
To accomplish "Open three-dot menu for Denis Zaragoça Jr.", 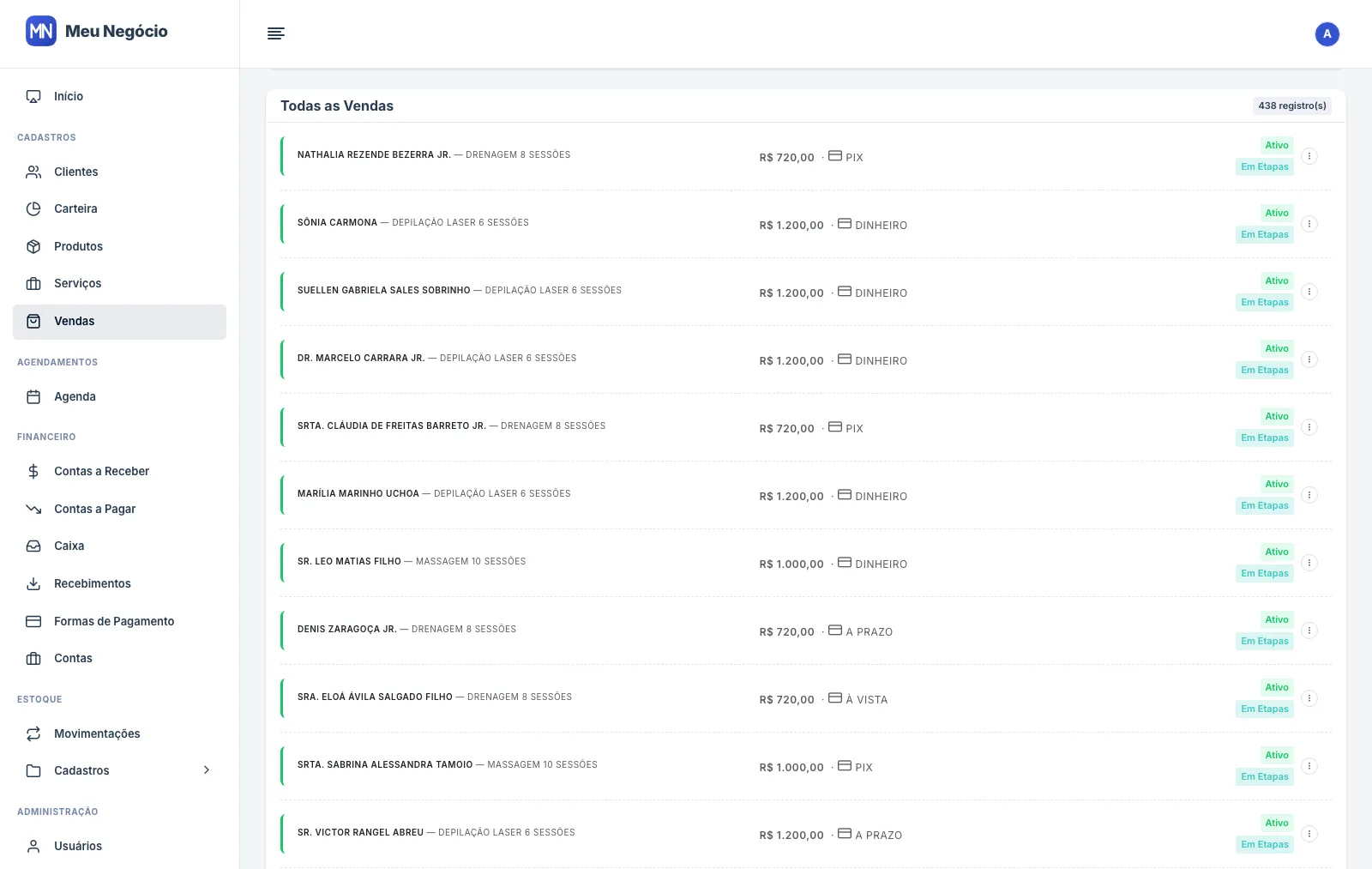I will [1309, 631].
